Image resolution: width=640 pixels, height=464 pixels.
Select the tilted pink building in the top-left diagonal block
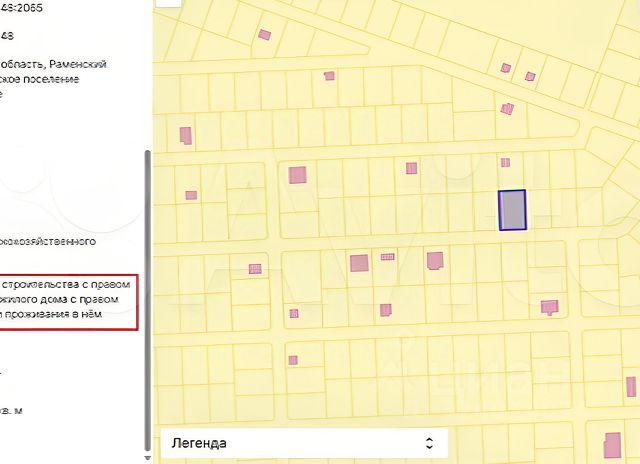click(264, 35)
